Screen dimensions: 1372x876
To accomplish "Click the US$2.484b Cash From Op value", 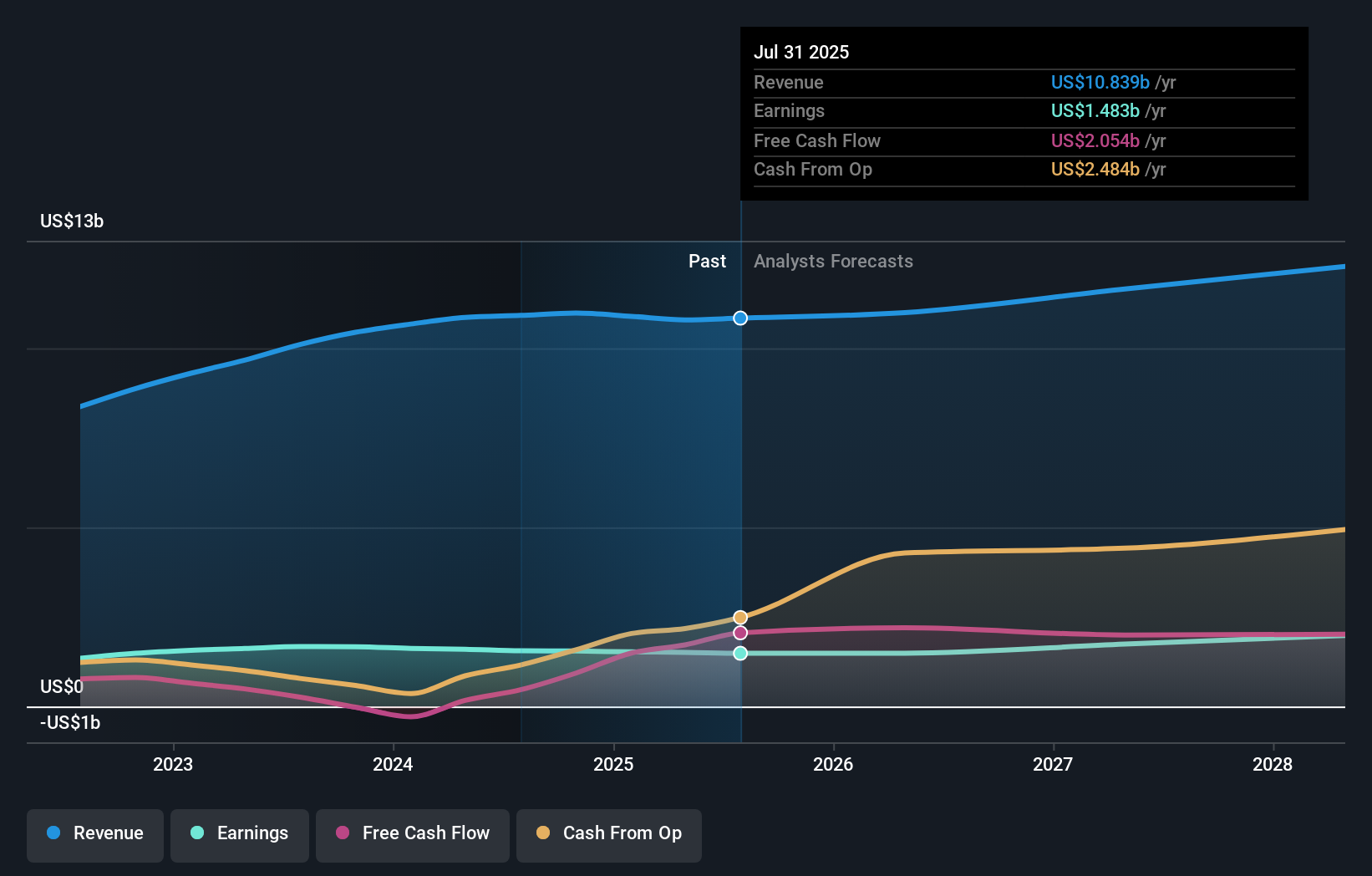I will pyautogui.click(x=1095, y=169).
